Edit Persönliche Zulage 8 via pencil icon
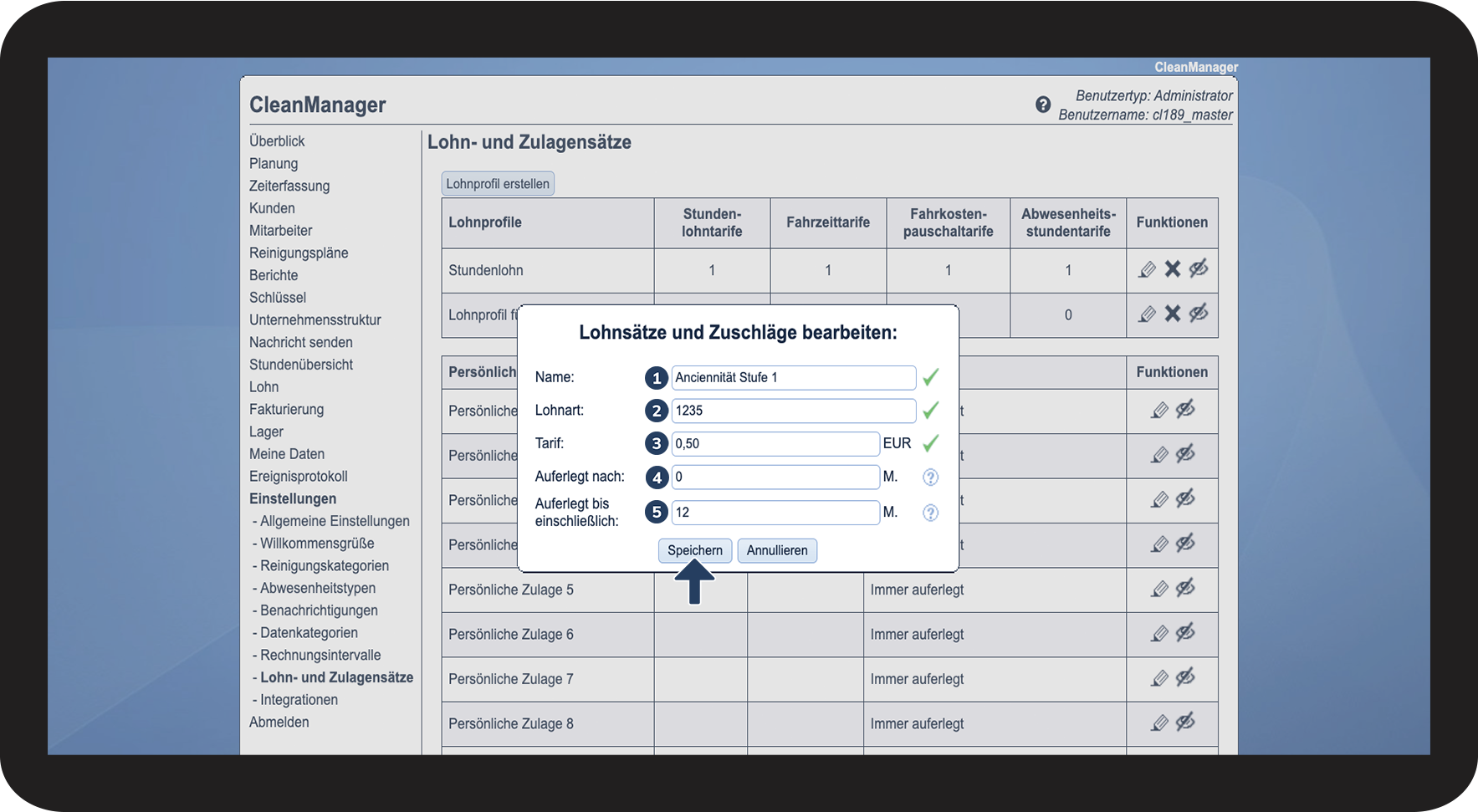This screenshot has height=812, width=1478. [1159, 723]
